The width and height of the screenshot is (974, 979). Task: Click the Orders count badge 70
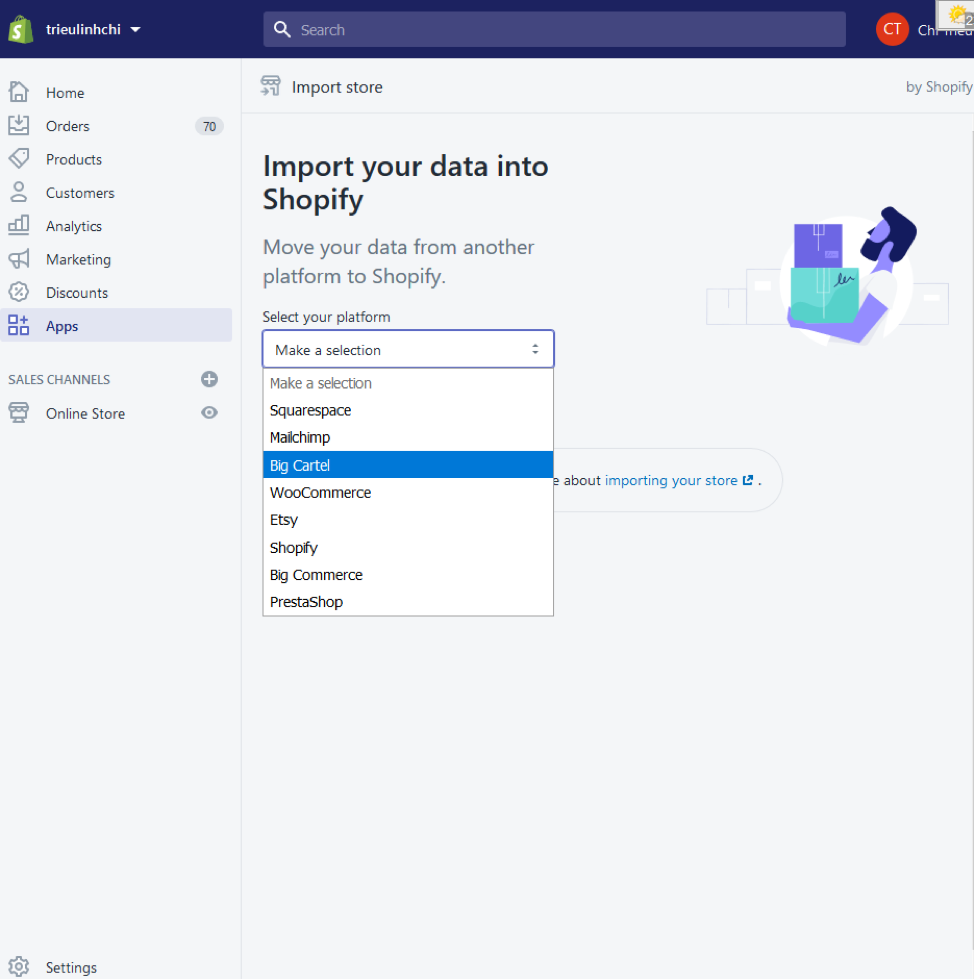click(x=209, y=126)
